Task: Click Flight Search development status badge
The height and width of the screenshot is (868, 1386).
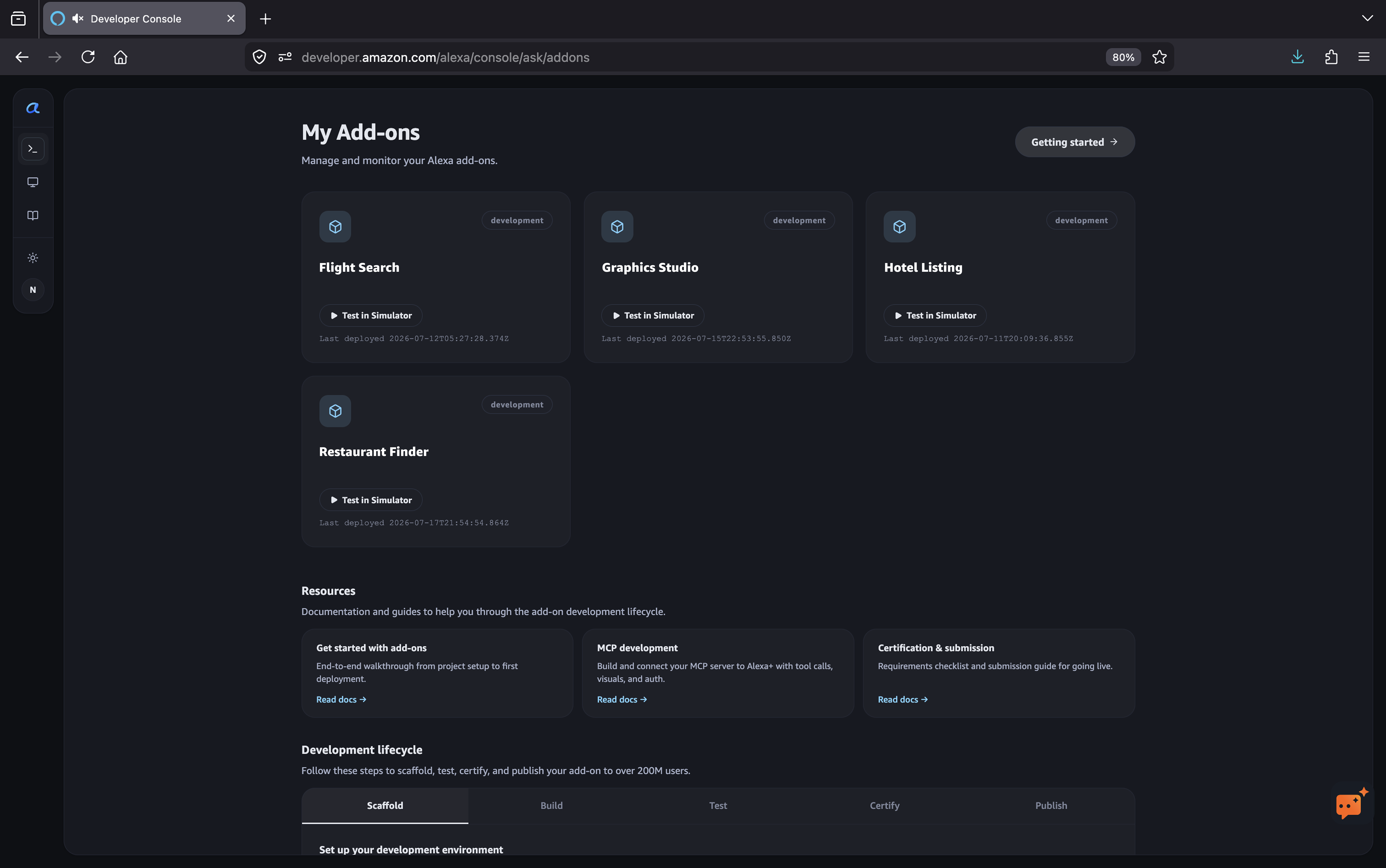Action: pyautogui.click(x=517, y=220)
